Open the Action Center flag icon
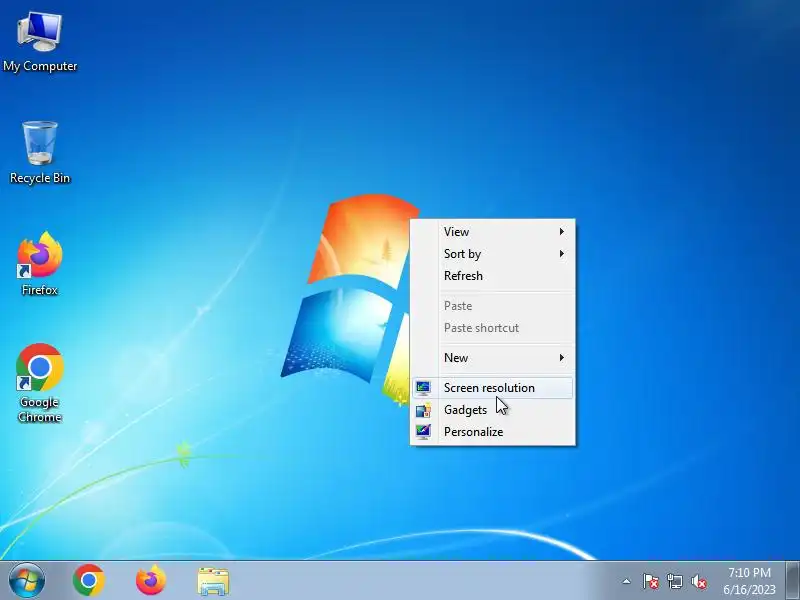Image resolution: width=800 pixels, height=600 pixels. pyautogui.click(x=650, y=581)
